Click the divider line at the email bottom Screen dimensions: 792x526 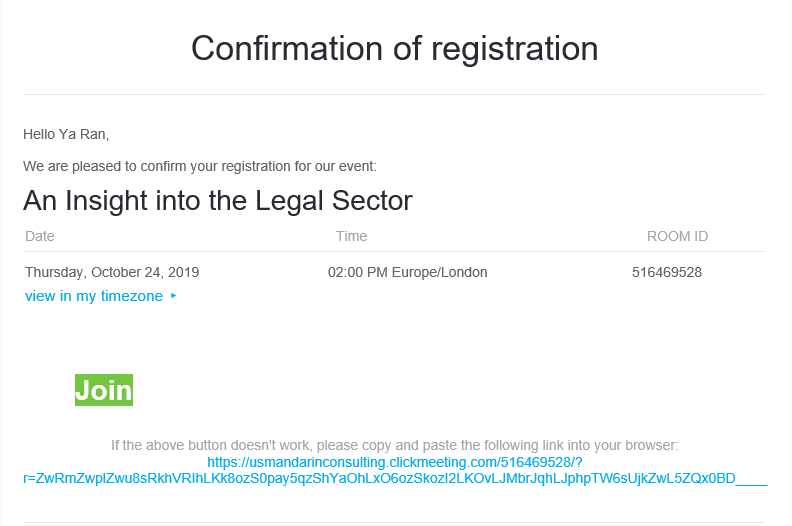pos(394,522)
